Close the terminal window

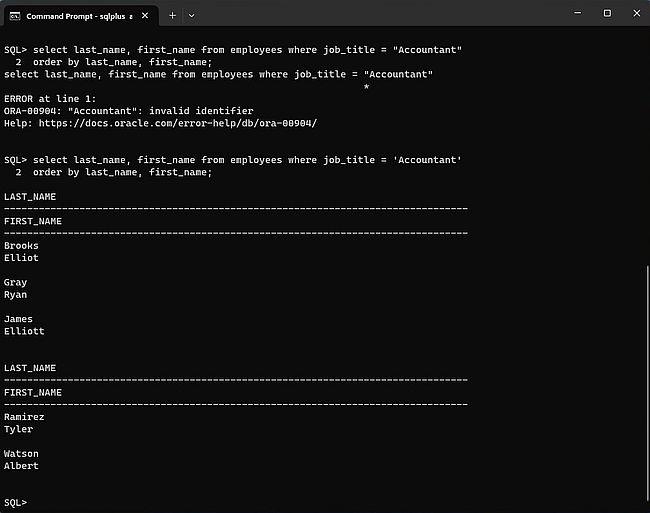tap(635, 14)
